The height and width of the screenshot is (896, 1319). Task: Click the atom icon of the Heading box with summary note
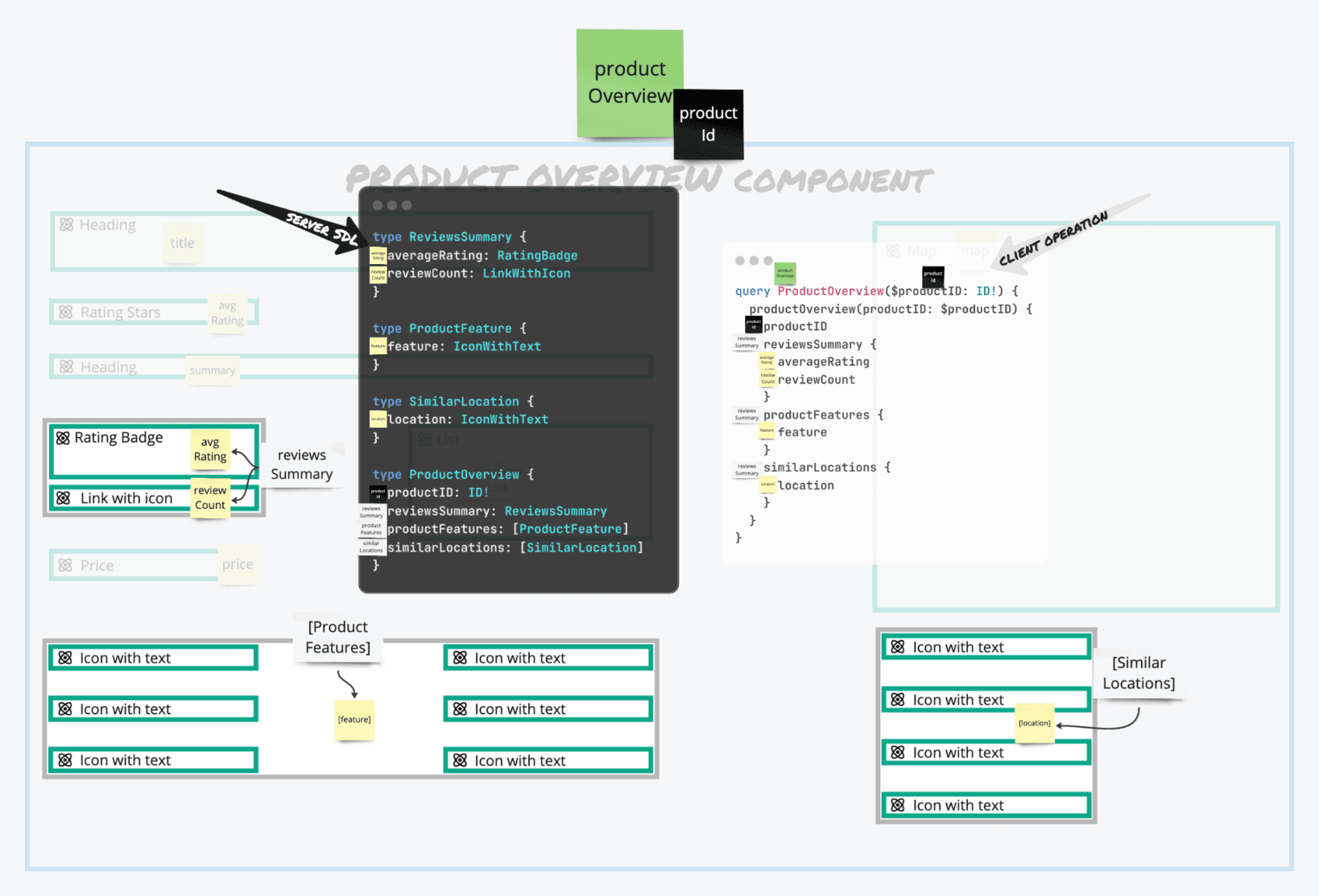[67, 367]
